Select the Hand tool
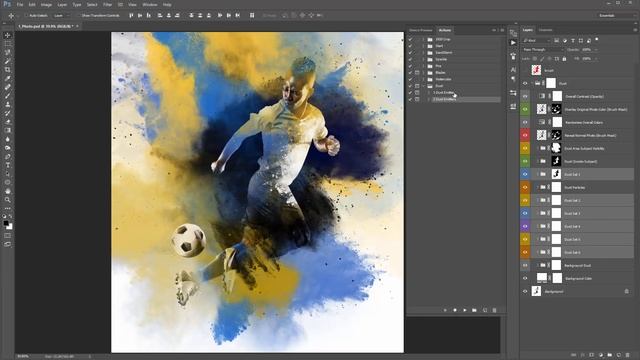 (x=7, y=191)
